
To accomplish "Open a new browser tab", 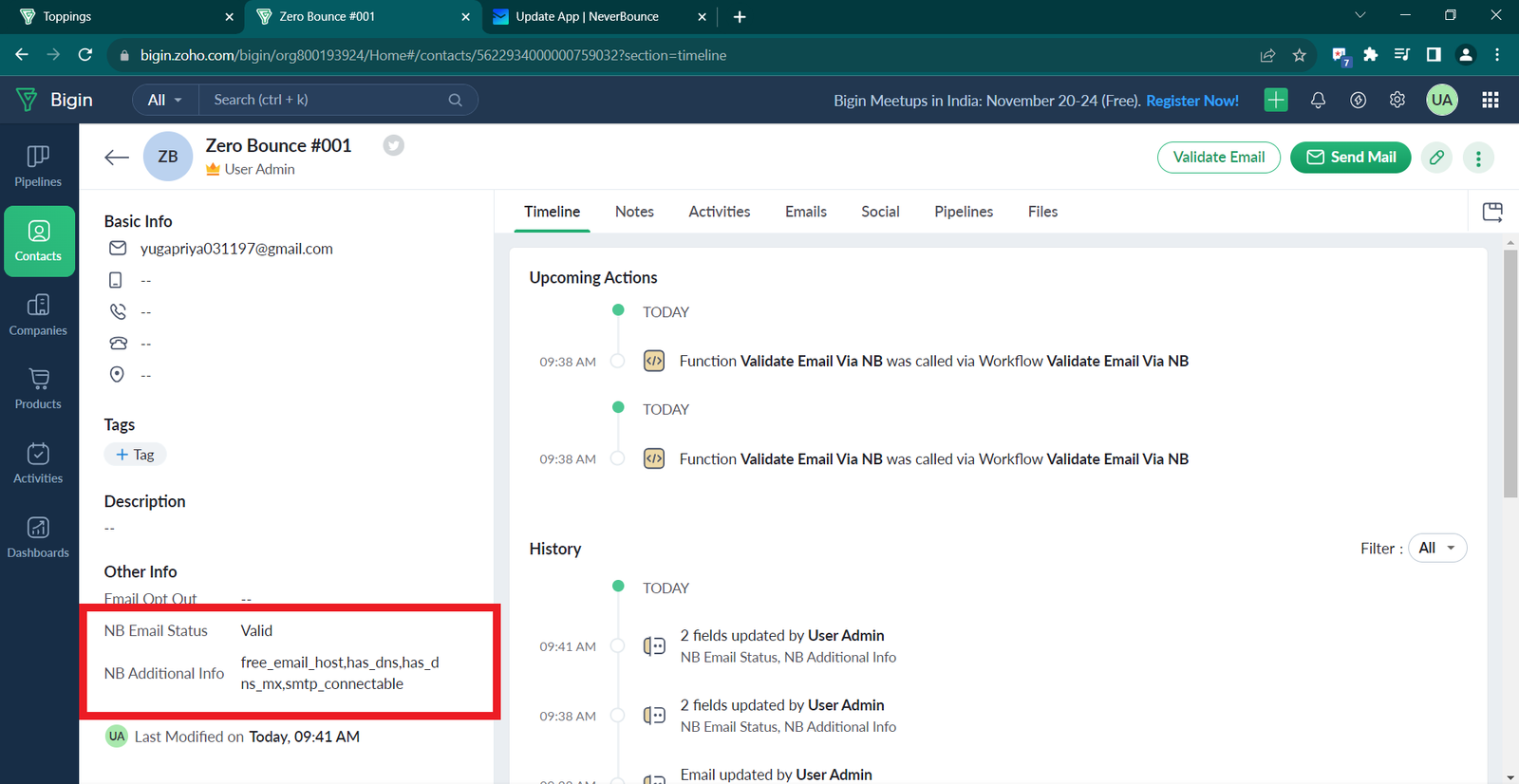I will click(x=740, y=16).
